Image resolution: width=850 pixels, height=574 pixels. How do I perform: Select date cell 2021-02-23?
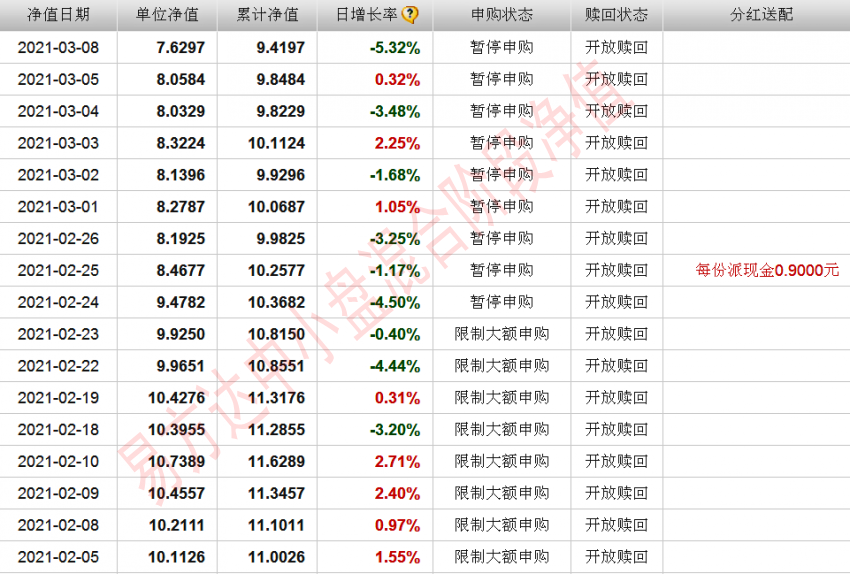point(59,334)
